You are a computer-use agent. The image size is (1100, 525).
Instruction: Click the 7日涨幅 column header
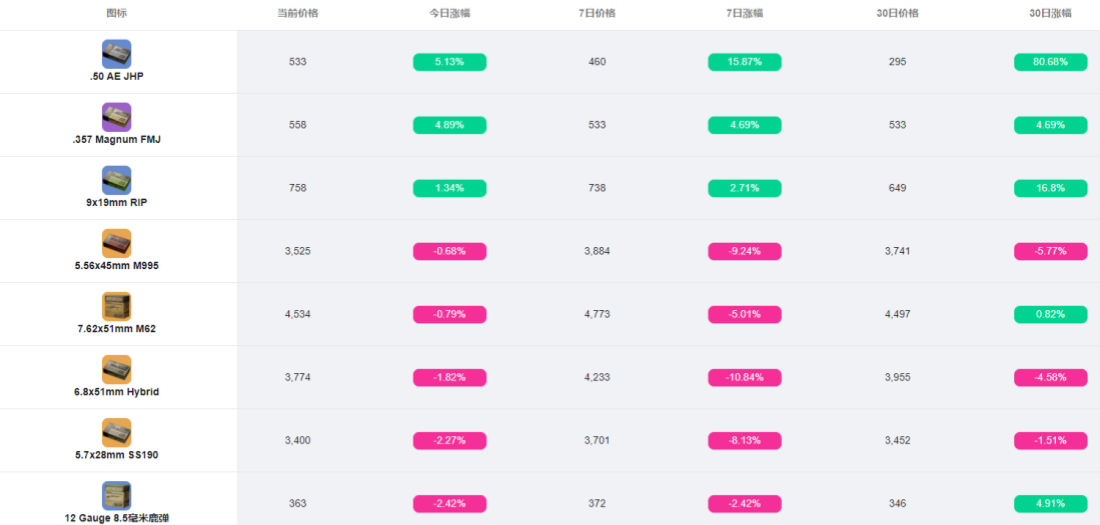click(x=744, y=13)
